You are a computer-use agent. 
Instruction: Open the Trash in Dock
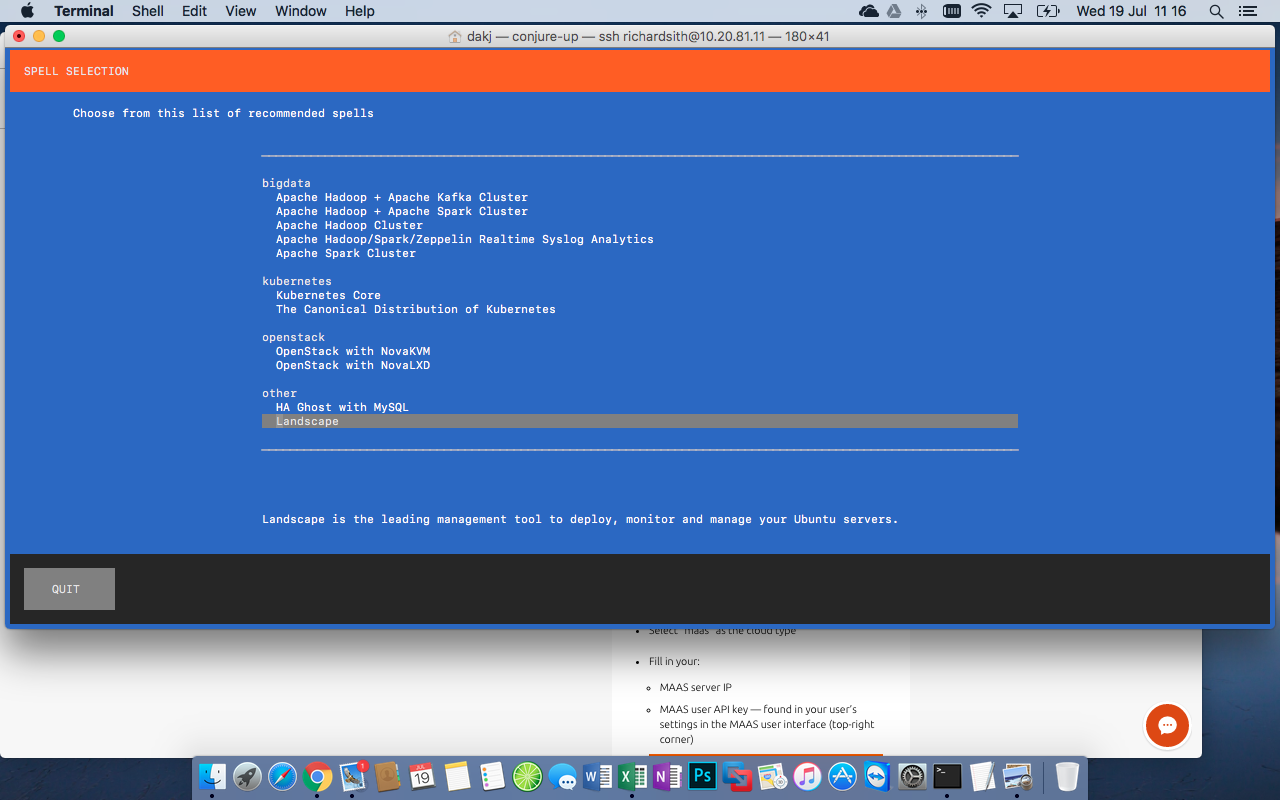point(1067,776)
